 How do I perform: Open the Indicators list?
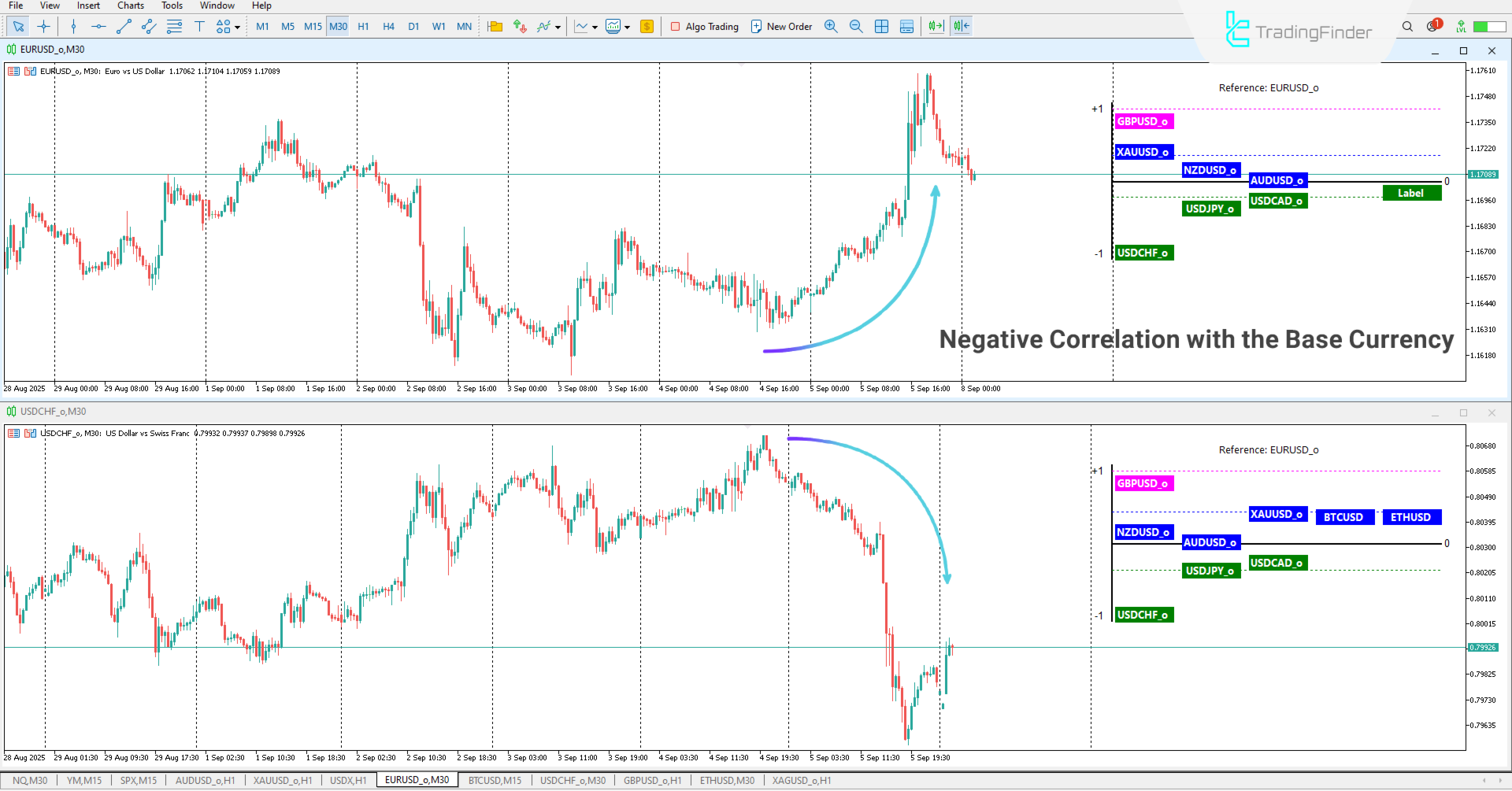pyautogui.click(x=543, y=26)
